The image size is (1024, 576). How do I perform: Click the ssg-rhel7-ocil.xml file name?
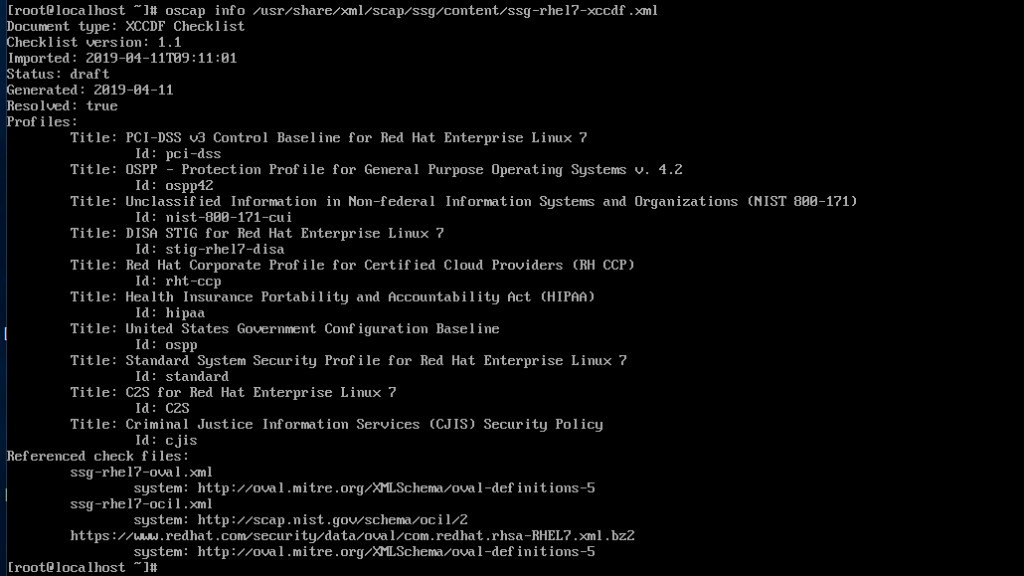(141, 504)
